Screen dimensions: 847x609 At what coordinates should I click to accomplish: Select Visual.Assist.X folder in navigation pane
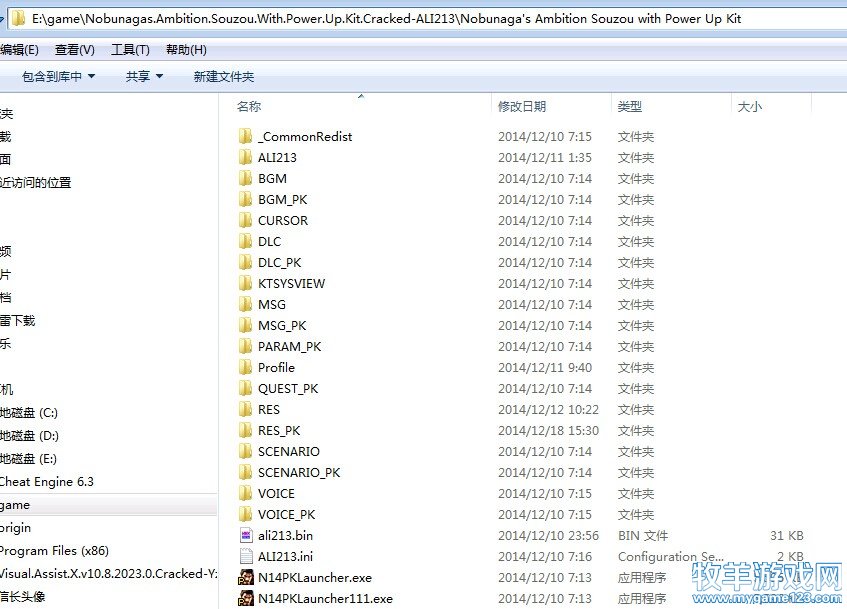[108, 573]
